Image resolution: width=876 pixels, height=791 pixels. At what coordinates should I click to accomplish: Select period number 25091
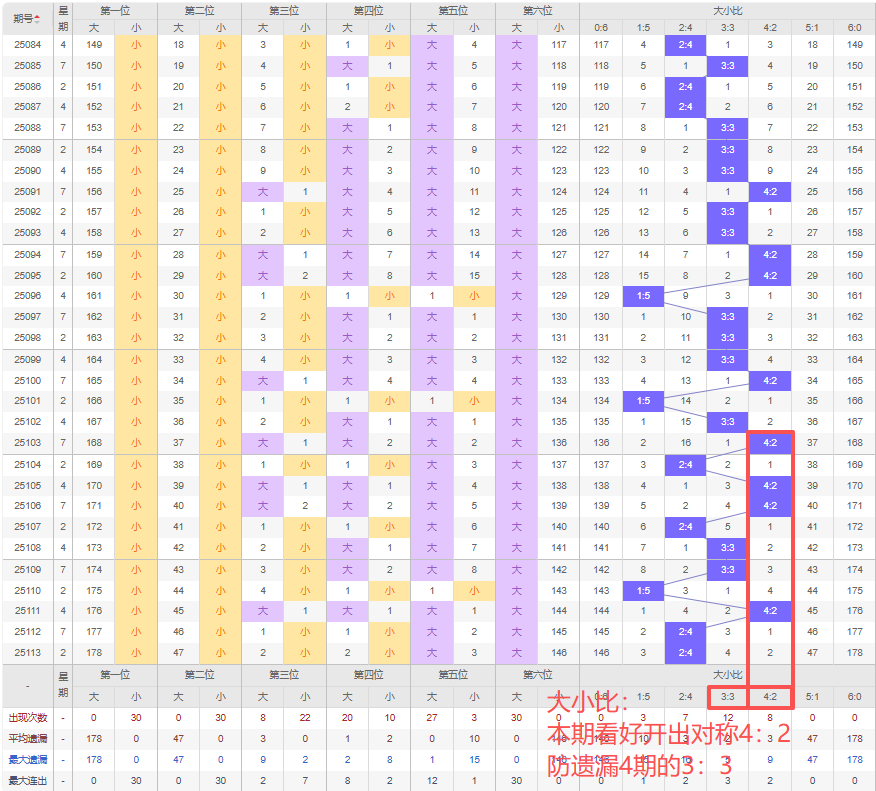[x=28, y=192]
